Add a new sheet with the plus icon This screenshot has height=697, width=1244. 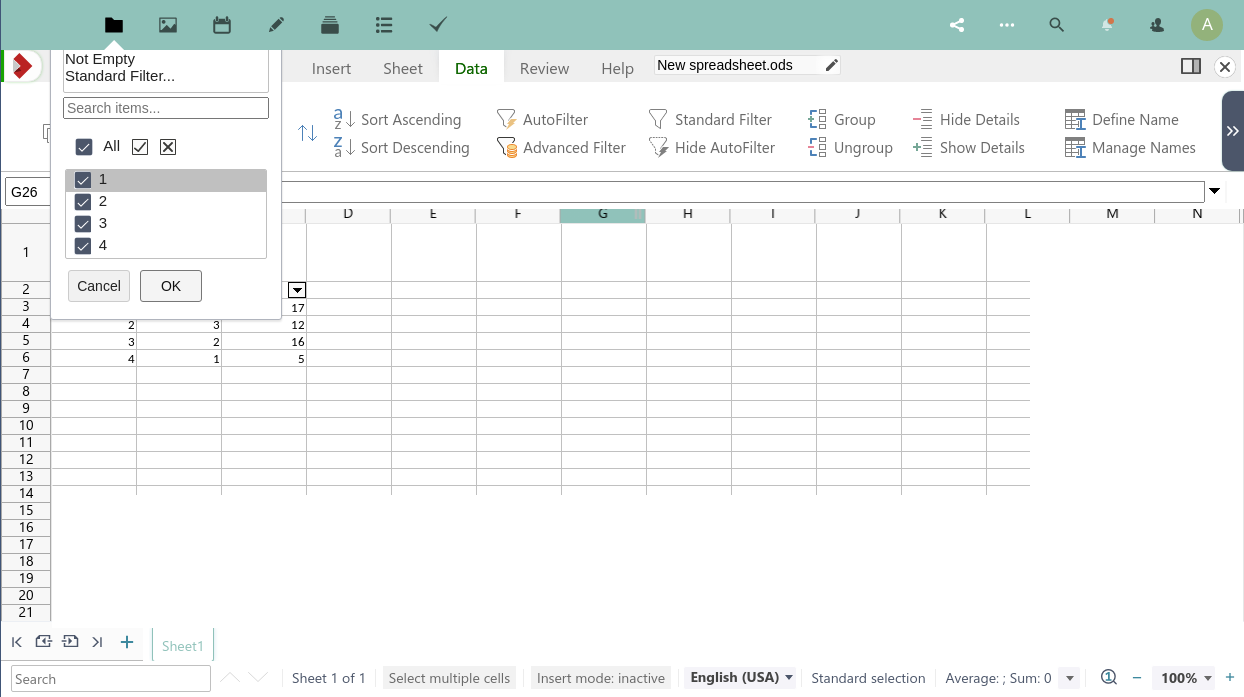pos(126,642)
